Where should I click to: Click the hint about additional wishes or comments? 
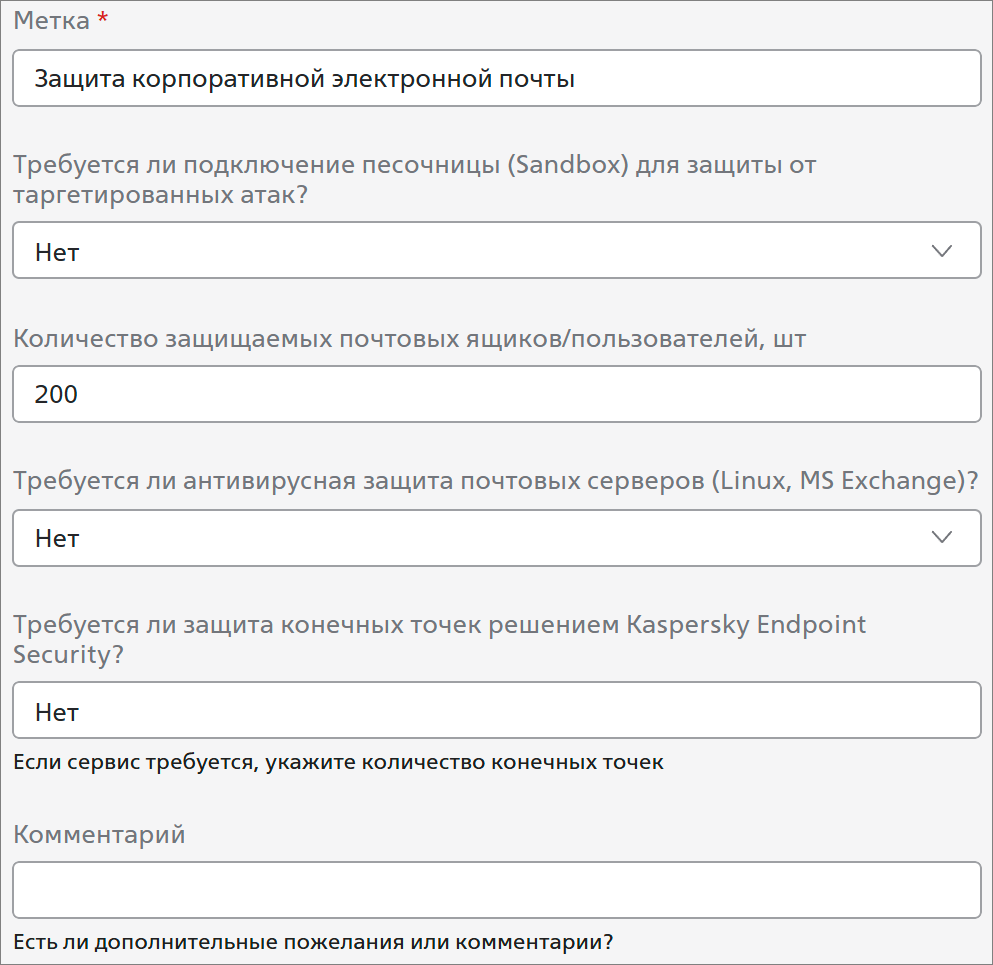point(313,942)
